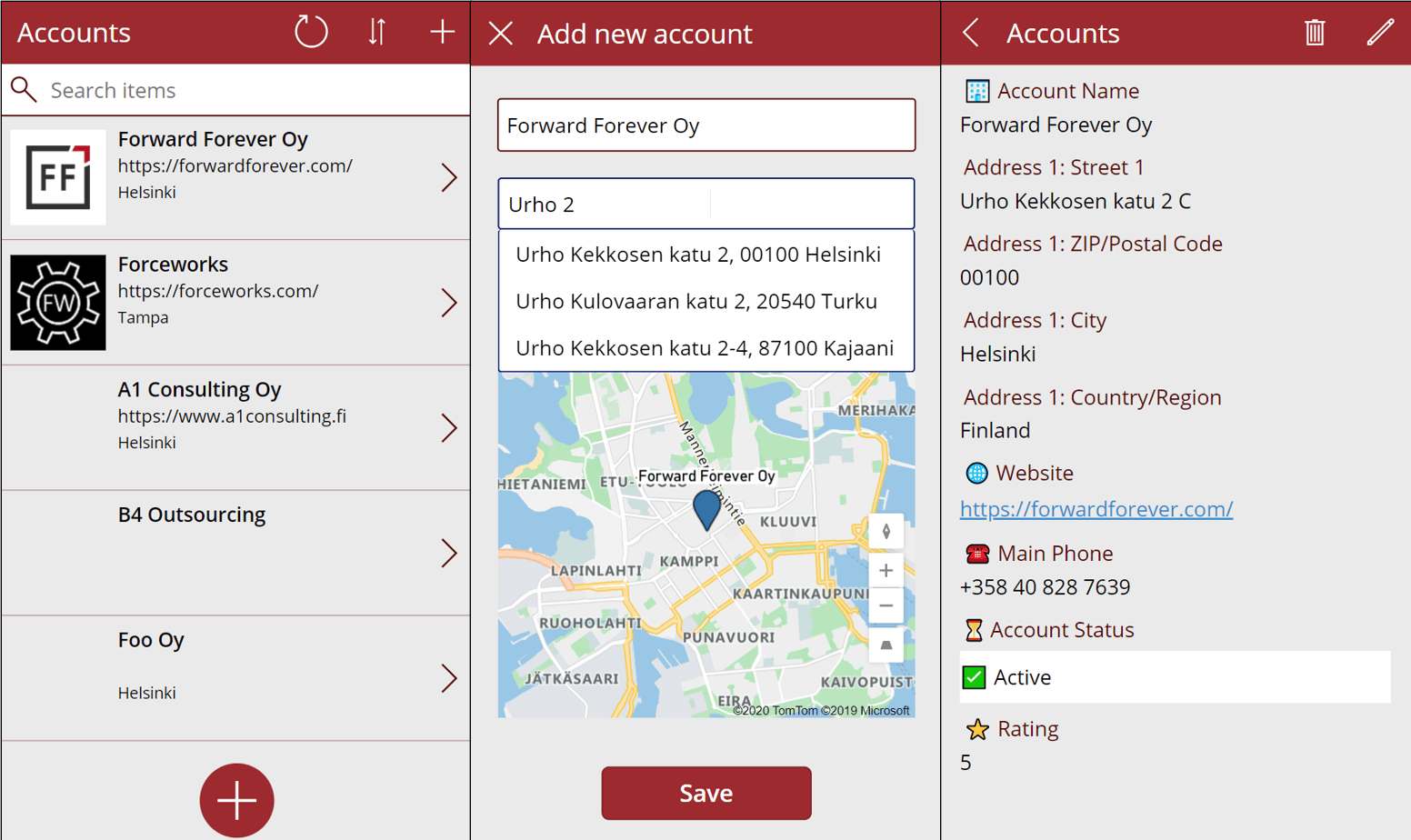Screen dimensions: 1411x840
Task: Edit Forward Forever Oy with the pencil icon
Action: [1380, 33]
